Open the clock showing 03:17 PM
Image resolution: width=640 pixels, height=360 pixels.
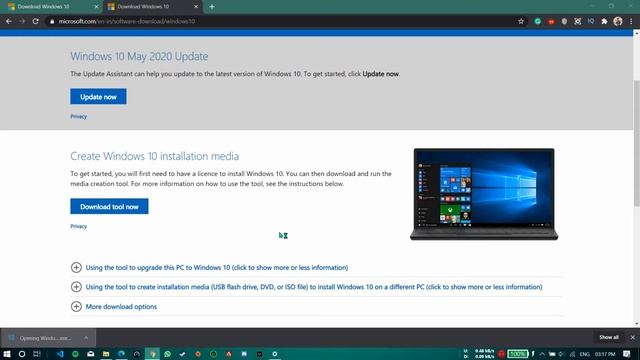click(x=605, y=354)
